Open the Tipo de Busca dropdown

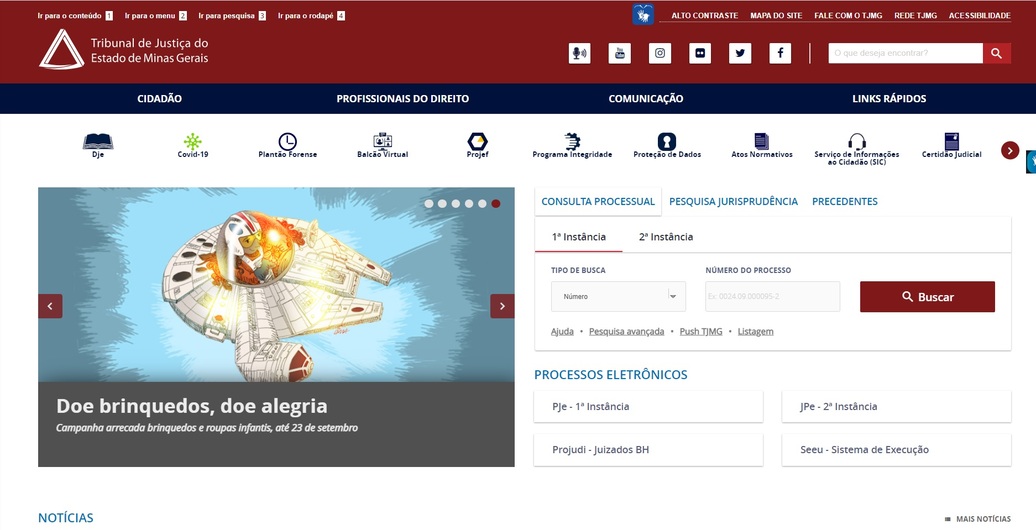(x=618, y=296)
